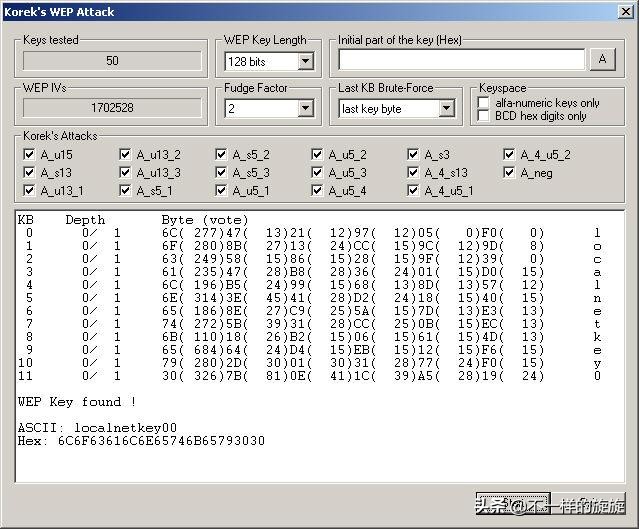Uncheck the A_u13_1 attack
Viewport: 639px width, 529px height.
[29, 190]
